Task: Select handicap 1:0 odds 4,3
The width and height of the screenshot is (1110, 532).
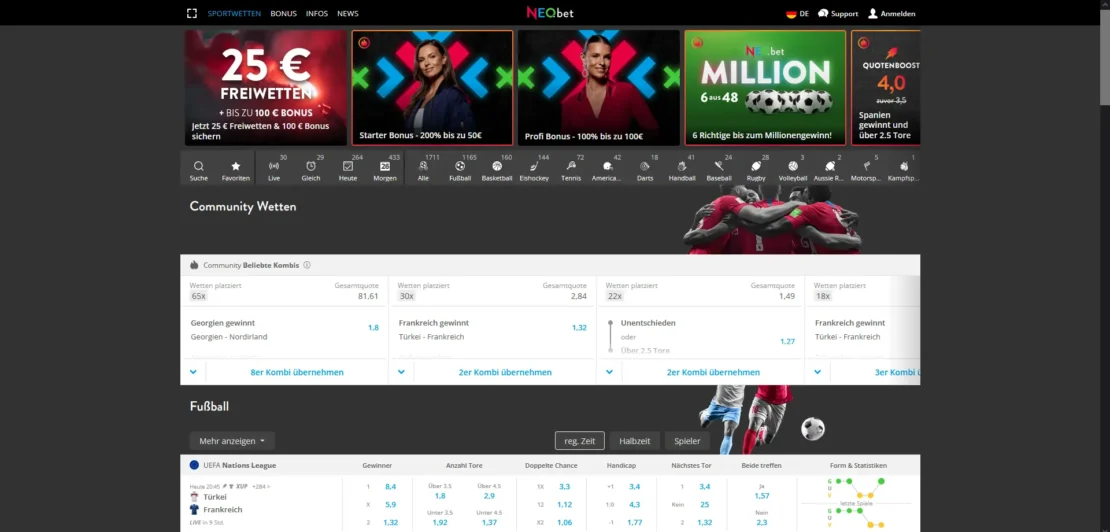Action: [x=634, y=504]
